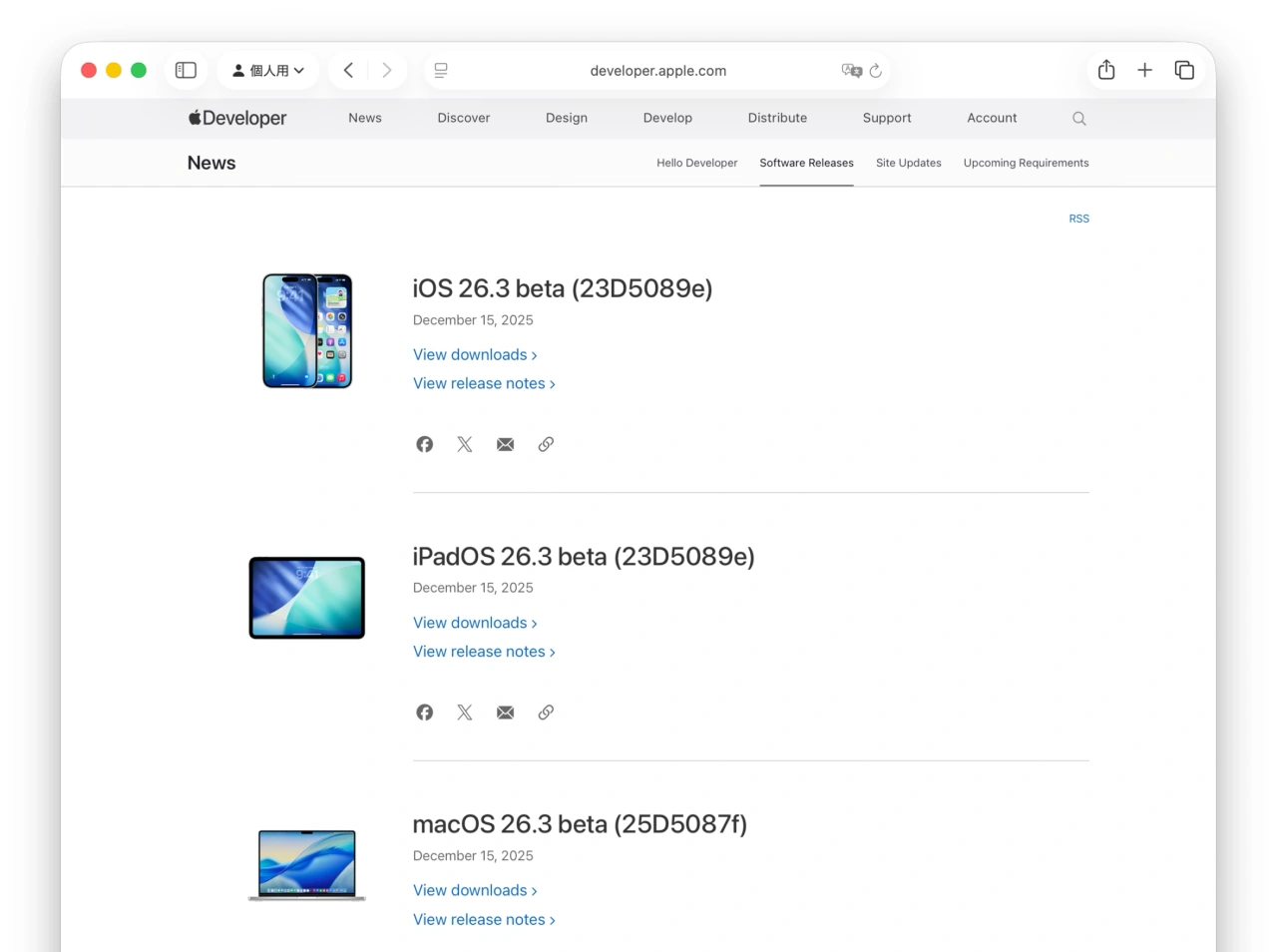Open search with the magnifying glass icon
The height and width of the screenshot is (952, 1277).
click(x=1078, y=118)
